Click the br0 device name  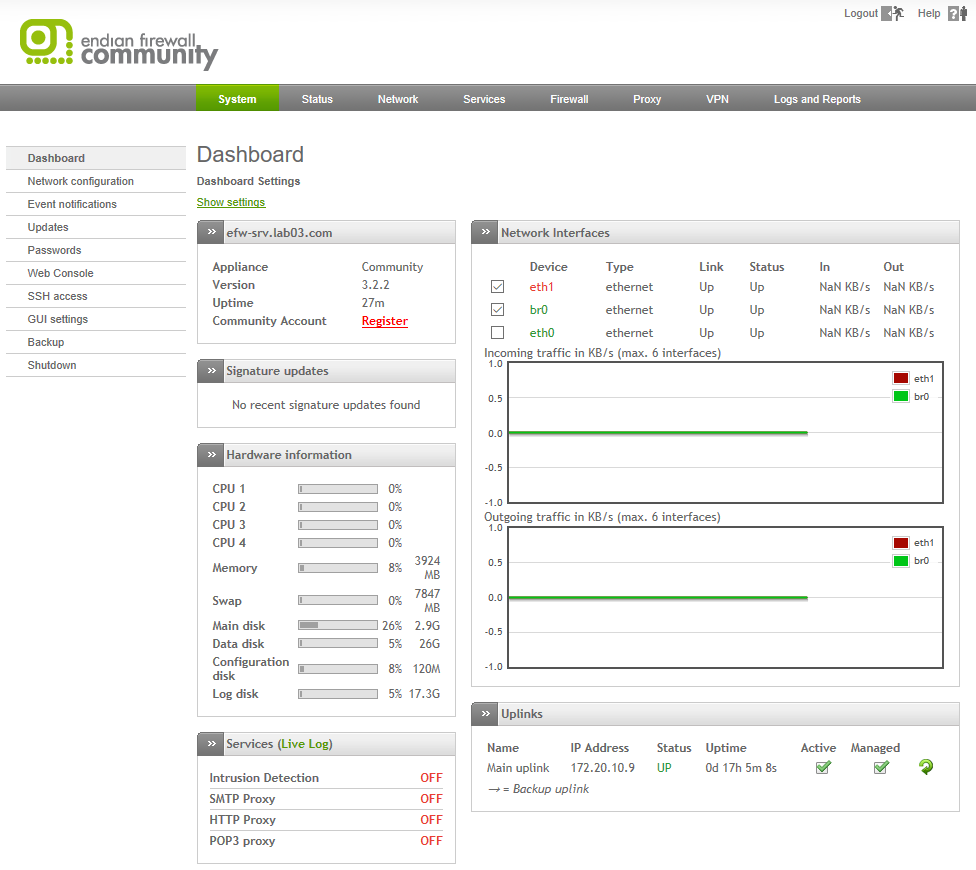tap(538, 310)
